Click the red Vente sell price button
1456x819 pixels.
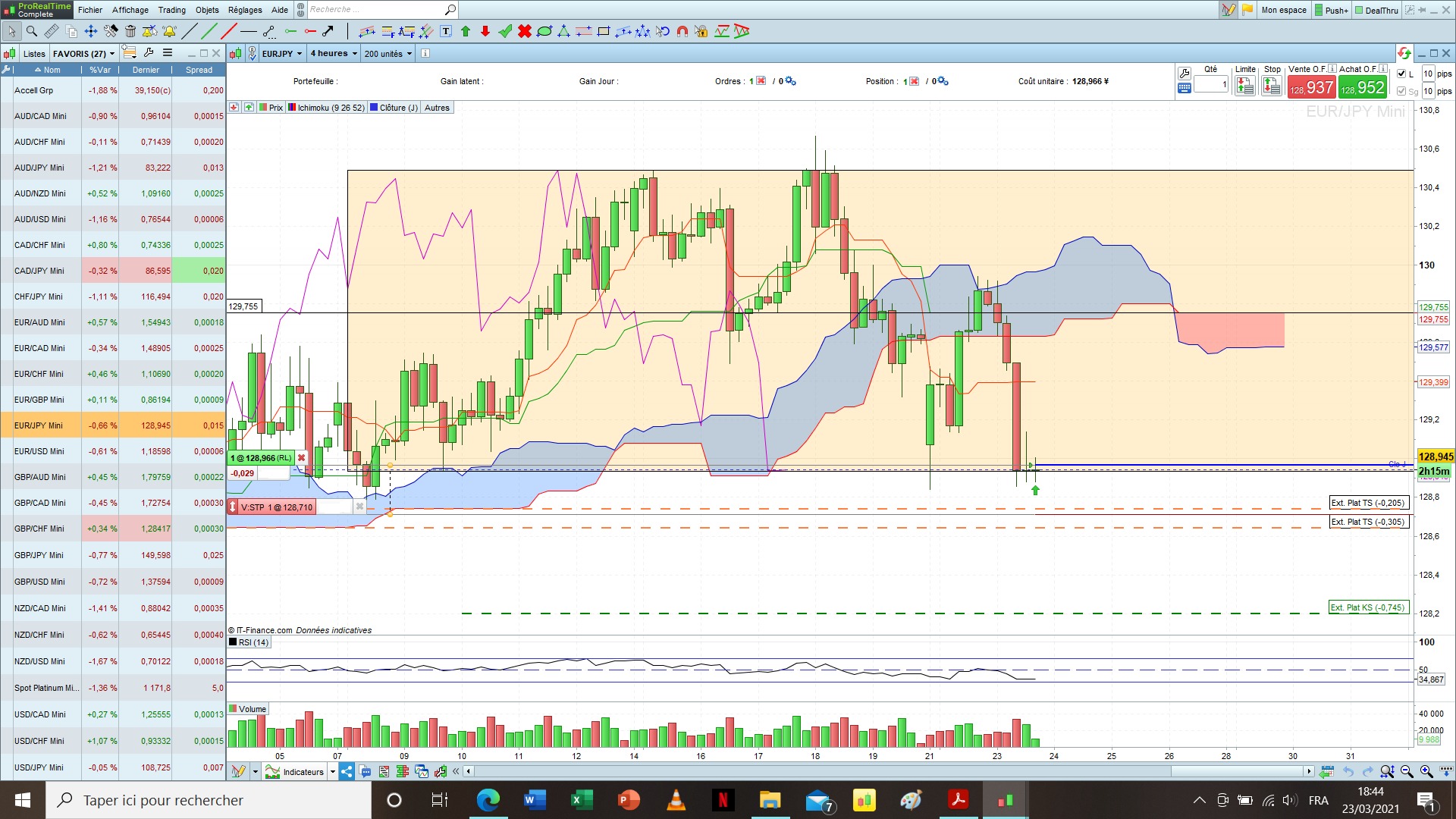pyautogui.click(x=1311, y=88)
